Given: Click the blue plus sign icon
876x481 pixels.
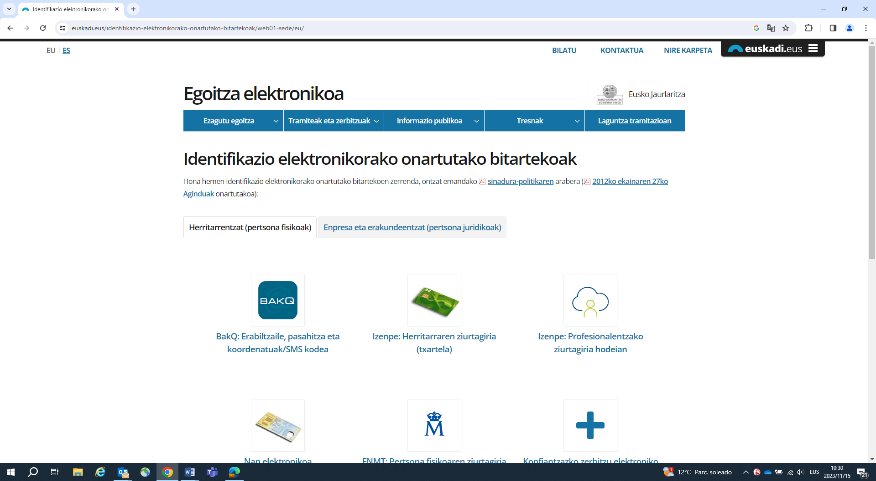Looking at the screenshot, I should point(590,427).
